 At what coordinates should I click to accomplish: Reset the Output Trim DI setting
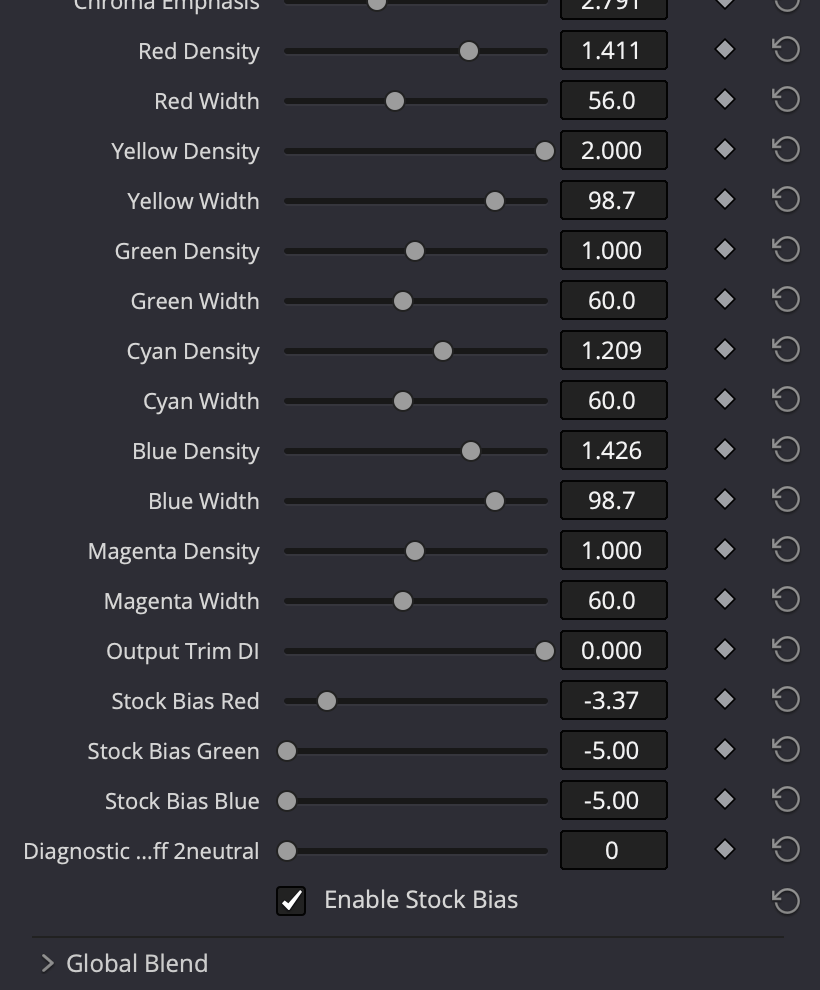[786, 649]
